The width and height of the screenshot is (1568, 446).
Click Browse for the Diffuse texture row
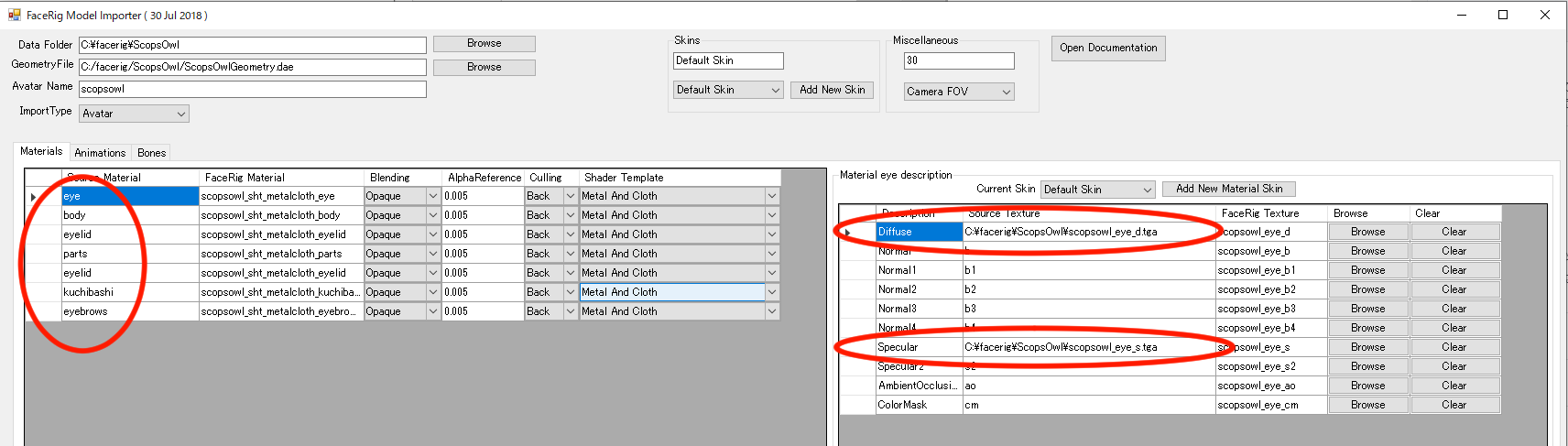tap(1367, 232)
